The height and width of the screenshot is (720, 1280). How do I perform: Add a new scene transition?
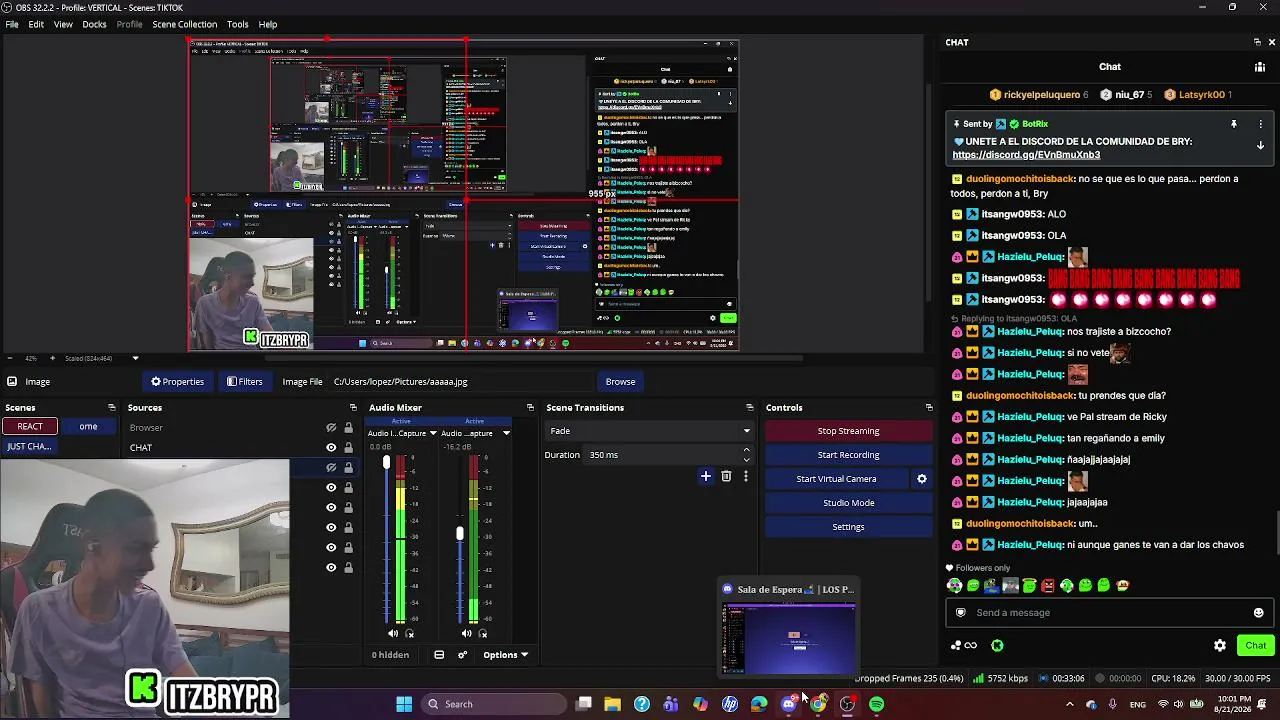pos(705,477)
